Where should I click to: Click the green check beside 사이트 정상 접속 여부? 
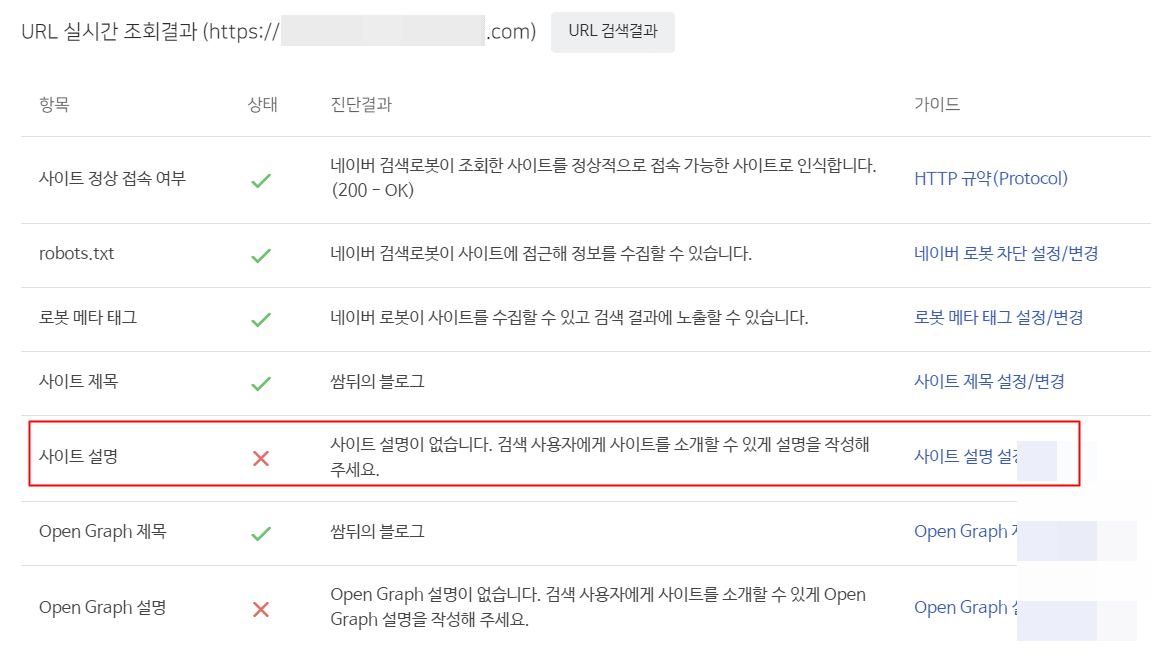click(262, 180)
